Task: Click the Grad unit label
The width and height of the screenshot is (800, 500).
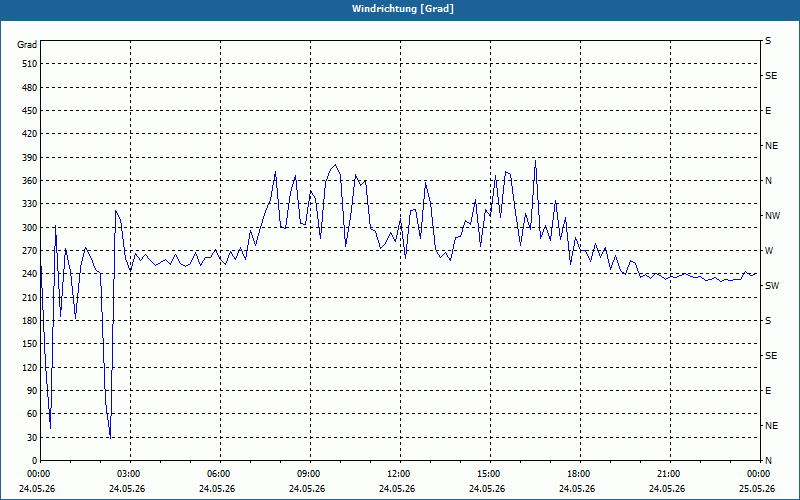Action: click(x=27, y=45)
